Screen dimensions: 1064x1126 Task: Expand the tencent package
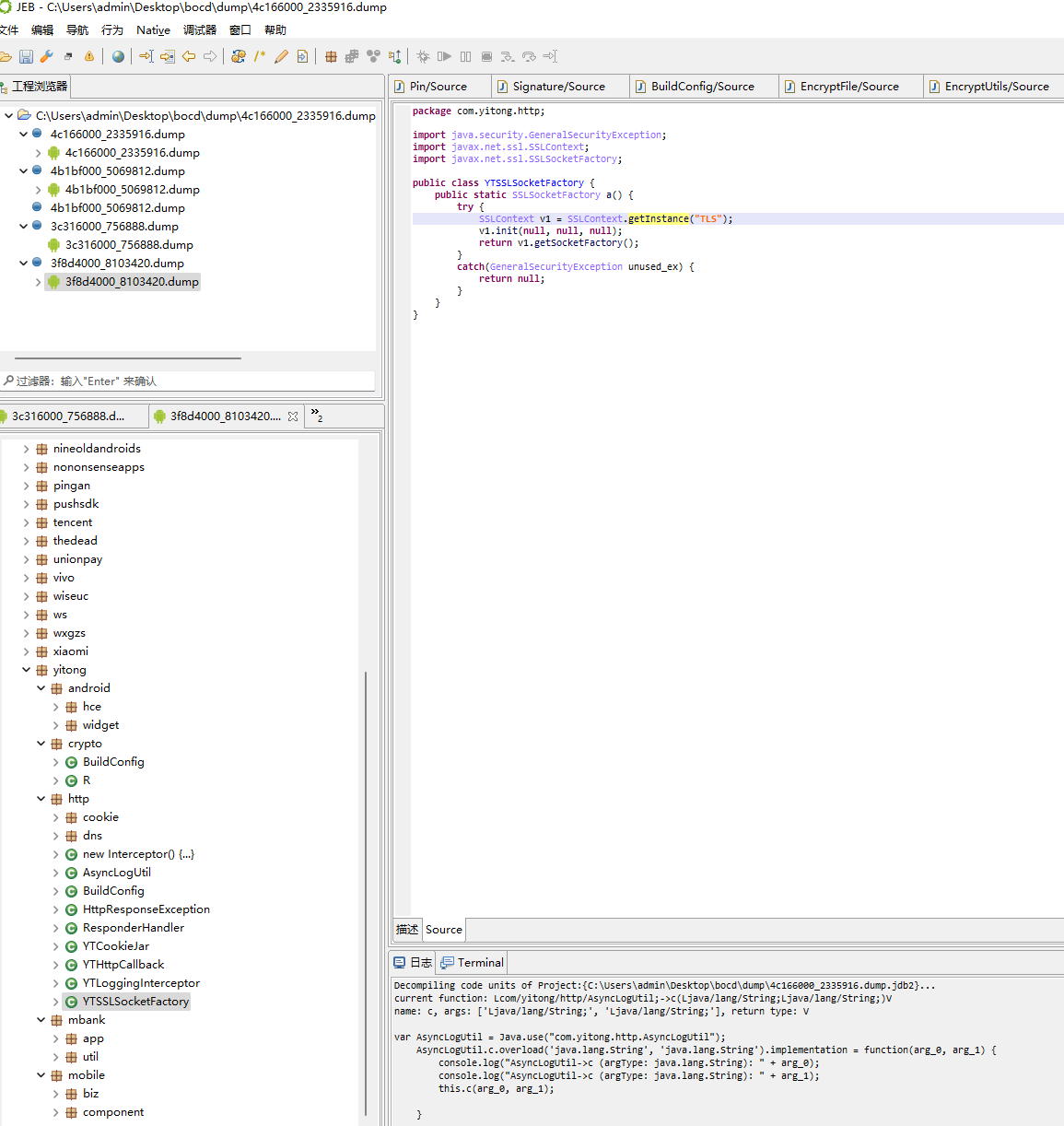(x=26, y=522)
